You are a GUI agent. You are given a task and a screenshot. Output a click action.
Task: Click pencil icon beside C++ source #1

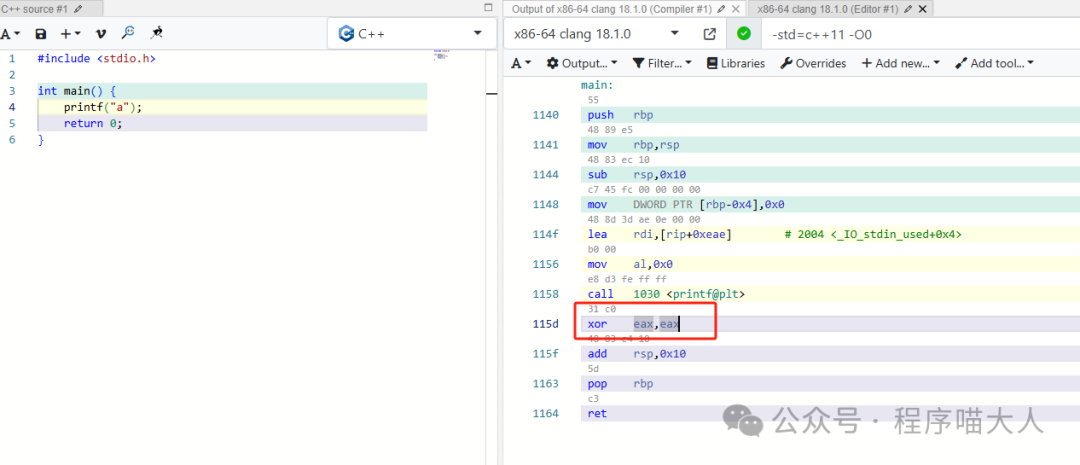click(79, 9)
